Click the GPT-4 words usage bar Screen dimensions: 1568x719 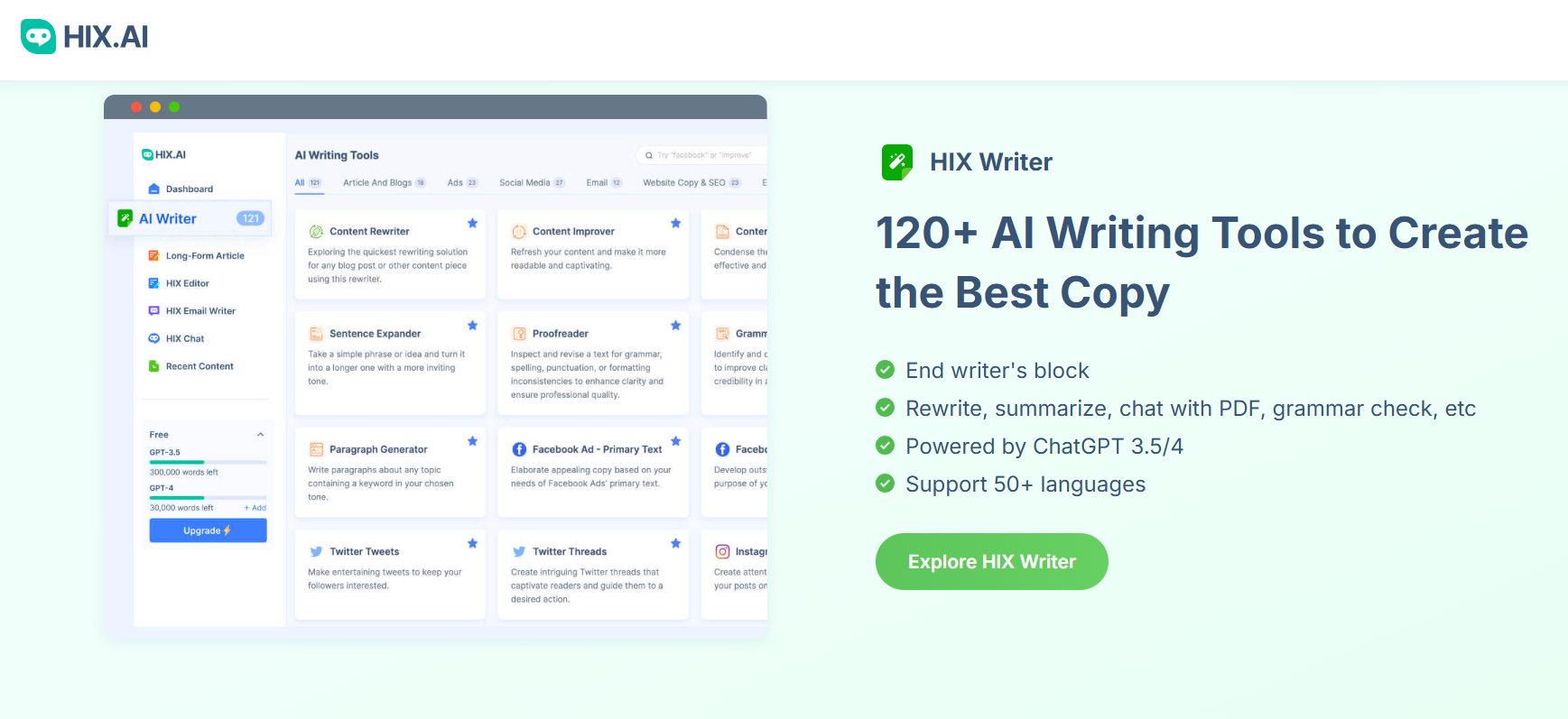(x=208, y=497)
